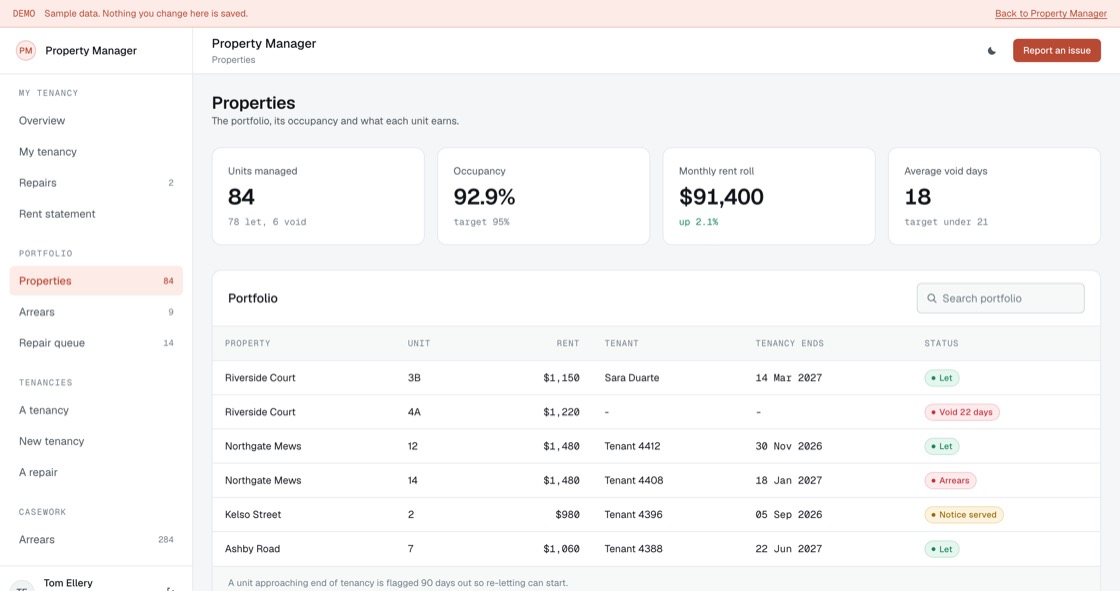Click Riverside Court in the 4A row
The width and height of the screenshot is (1120, 591).
[x=260, y=412]
